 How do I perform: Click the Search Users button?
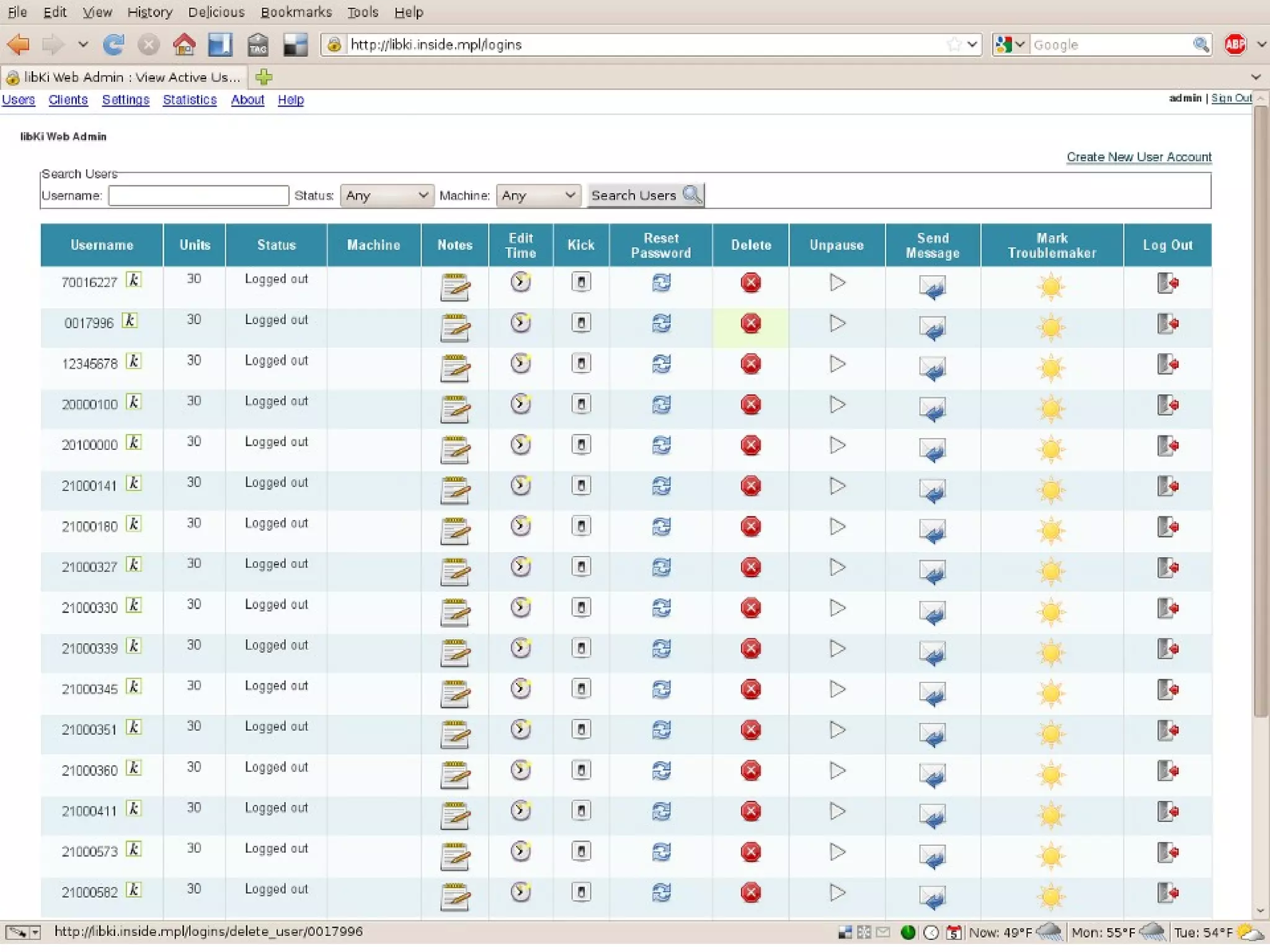645,195
